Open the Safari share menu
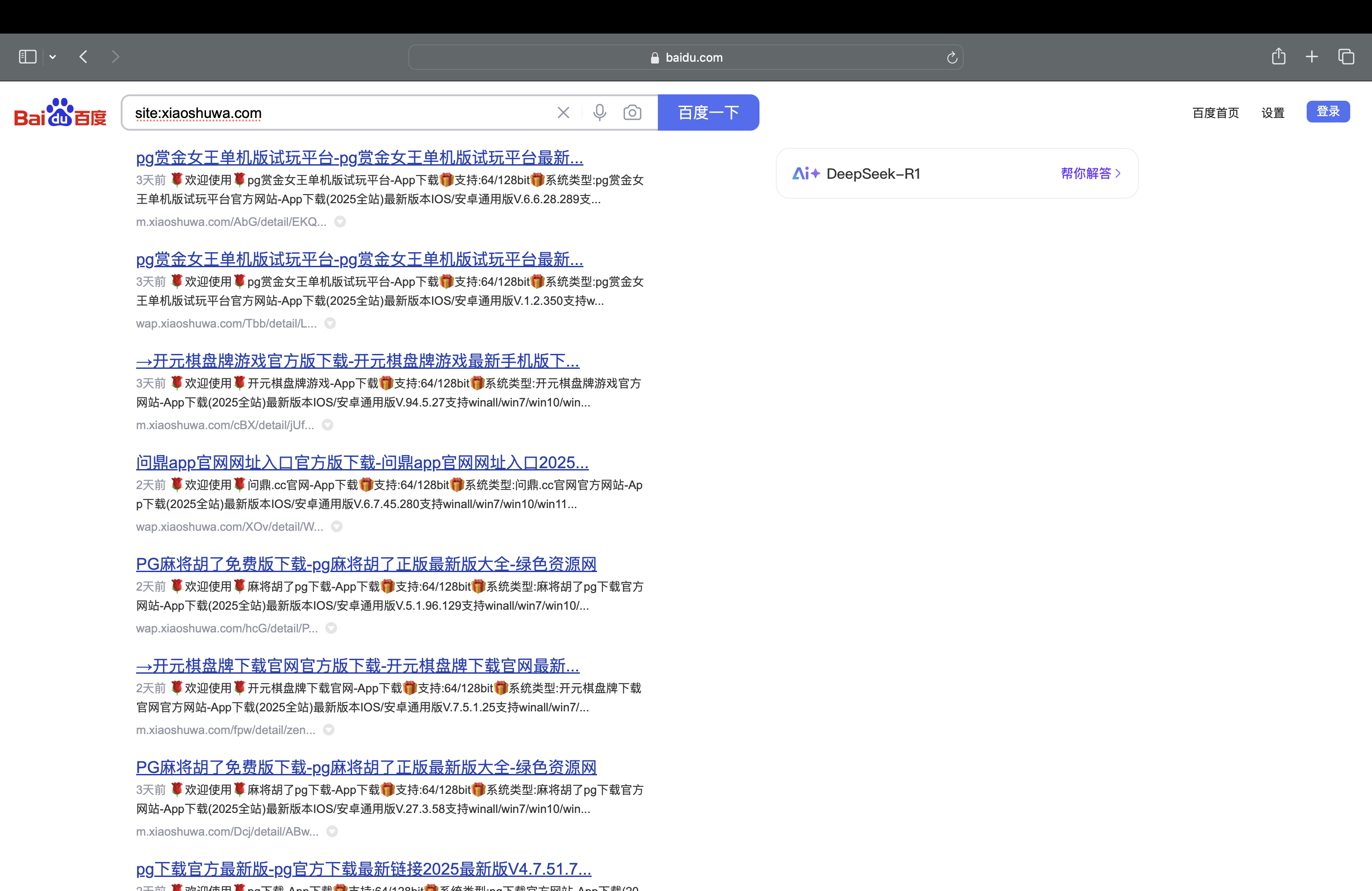Viewport: 1372px width, 891px height. point(1279,56)
